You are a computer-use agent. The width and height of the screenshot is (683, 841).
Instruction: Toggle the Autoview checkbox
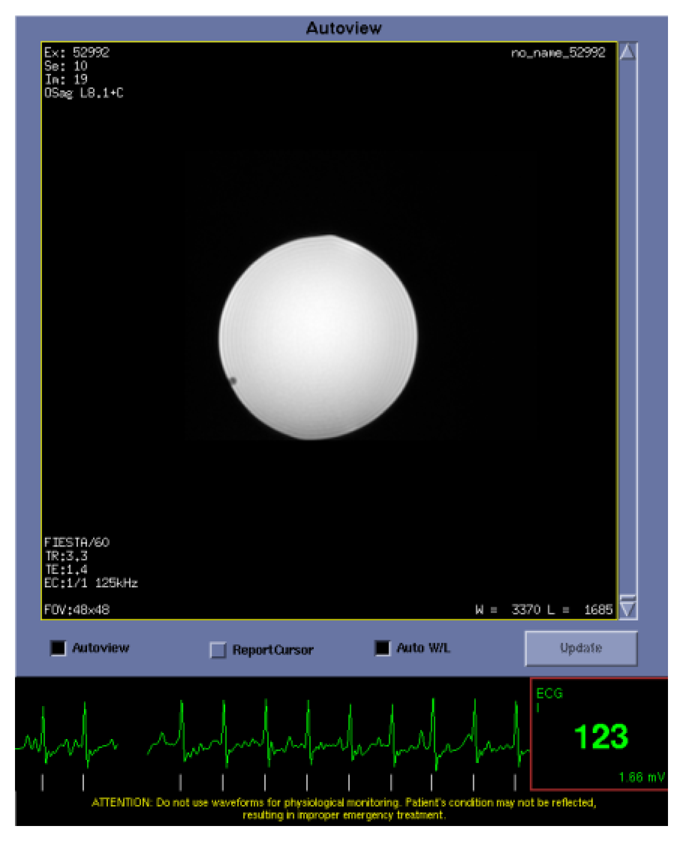(58, 648)
